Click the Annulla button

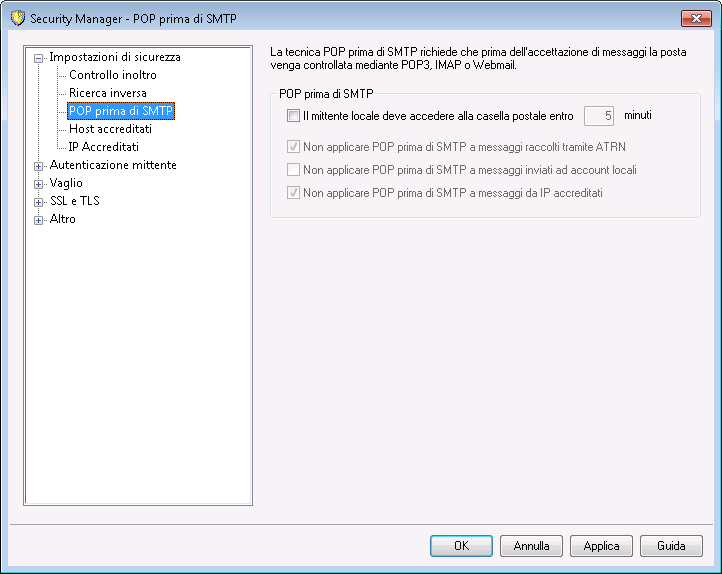[x=531, y=546]
